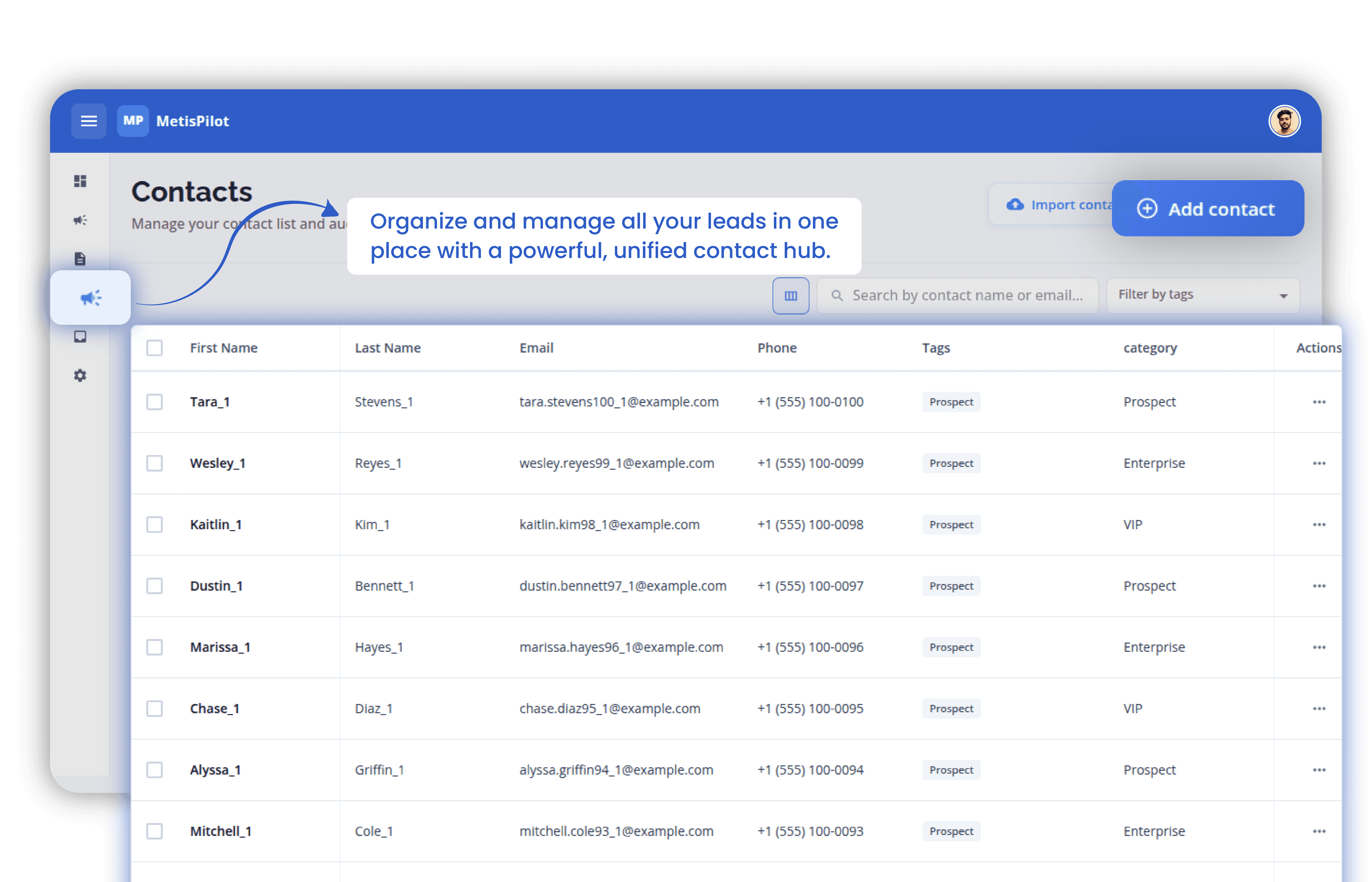This screenshot has width=1372, height=882.
Task: Select the campaigns megaphone icon in sidebar
Action: point(80,220)
